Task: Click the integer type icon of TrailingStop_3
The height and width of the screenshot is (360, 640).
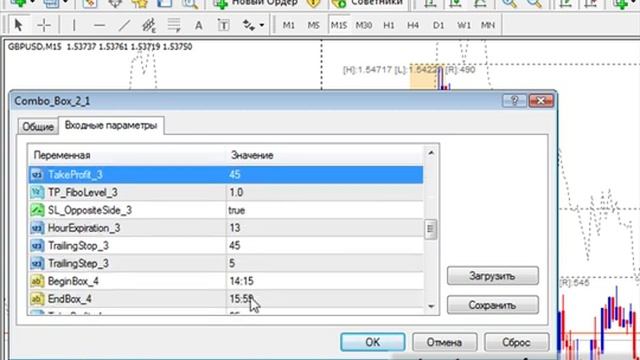Action: 37,246
